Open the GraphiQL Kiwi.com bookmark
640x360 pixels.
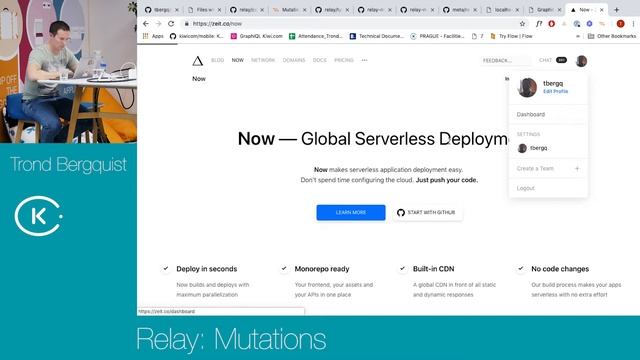257,36
